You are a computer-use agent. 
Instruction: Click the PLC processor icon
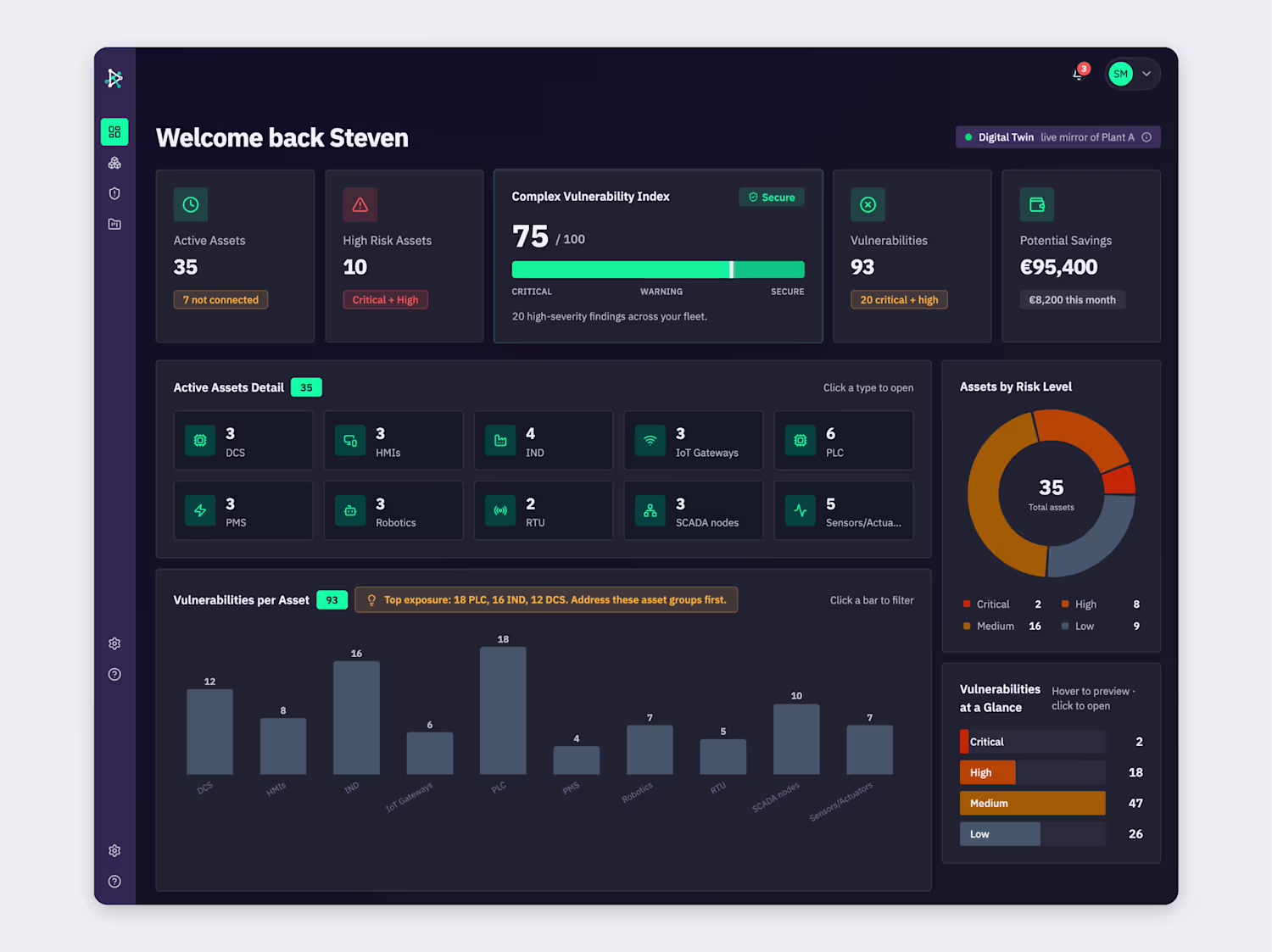pyautogui.click(x=800, y=440)
